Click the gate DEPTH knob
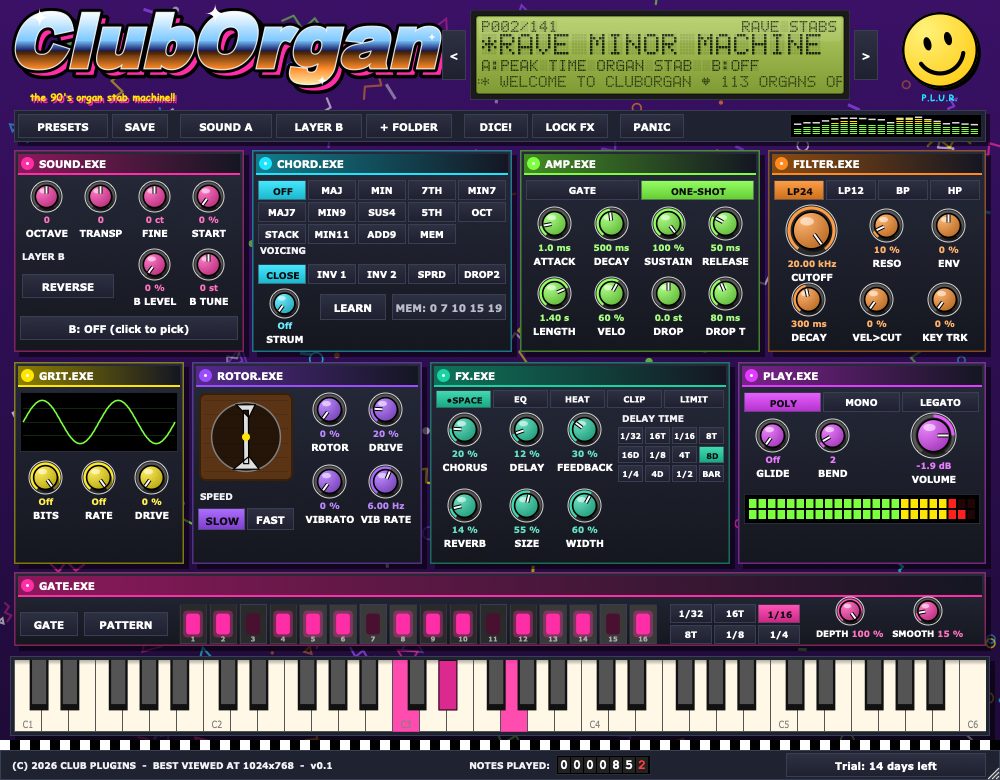The image size is (1000, 780). (849, 611)
